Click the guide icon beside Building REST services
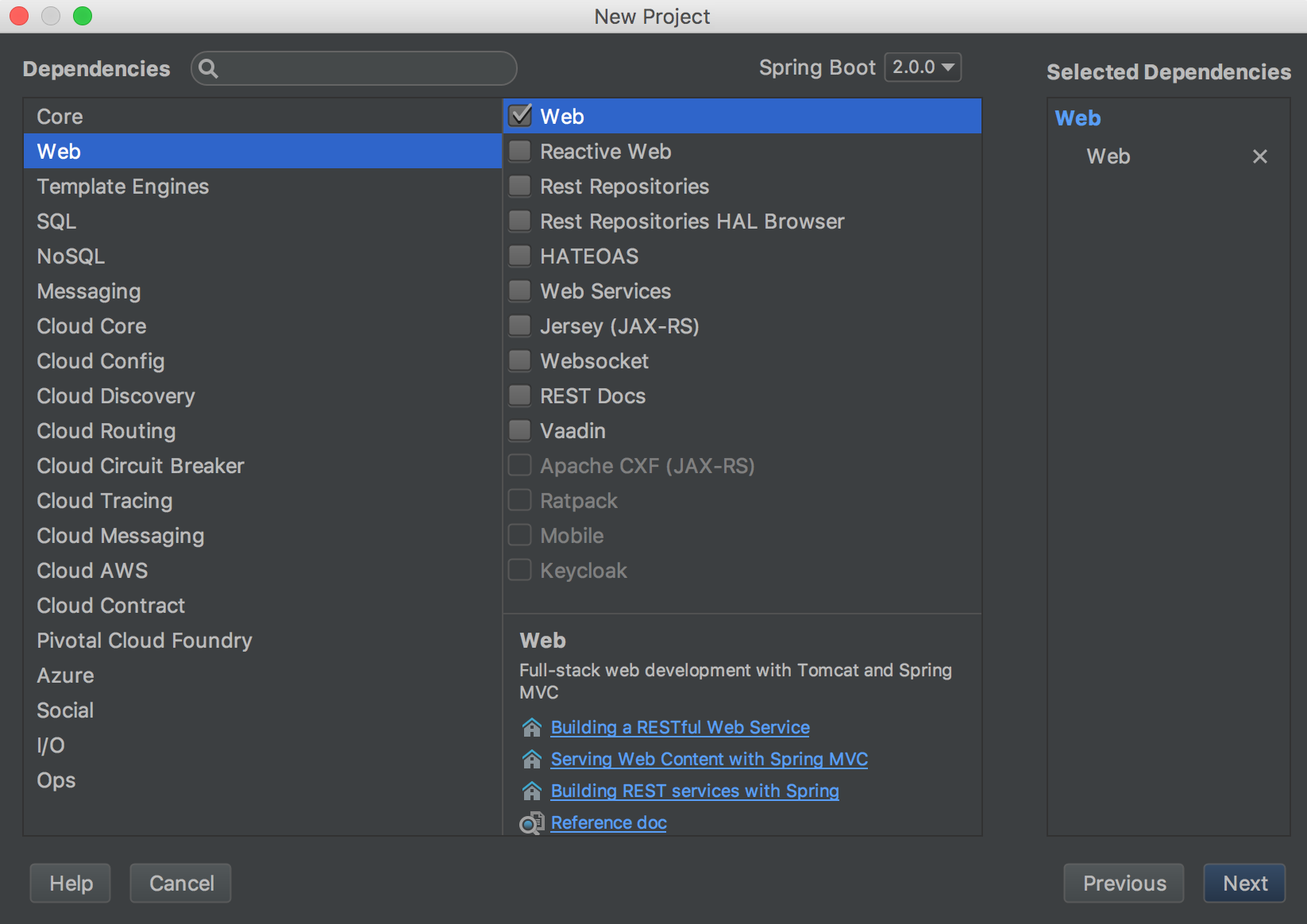Viewport: 1307px width, 924px height. pyautogui.click(x=531, y=791)
